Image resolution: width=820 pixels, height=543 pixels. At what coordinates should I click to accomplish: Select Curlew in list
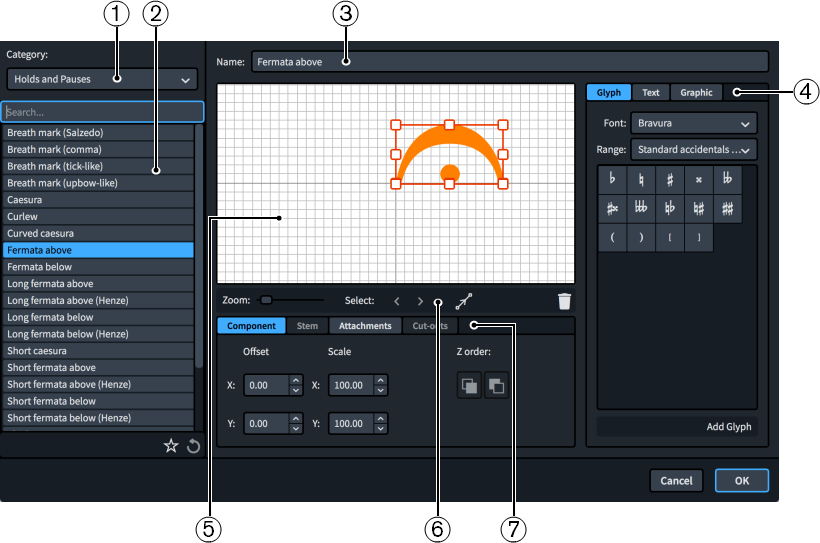[x=98, y=217]
